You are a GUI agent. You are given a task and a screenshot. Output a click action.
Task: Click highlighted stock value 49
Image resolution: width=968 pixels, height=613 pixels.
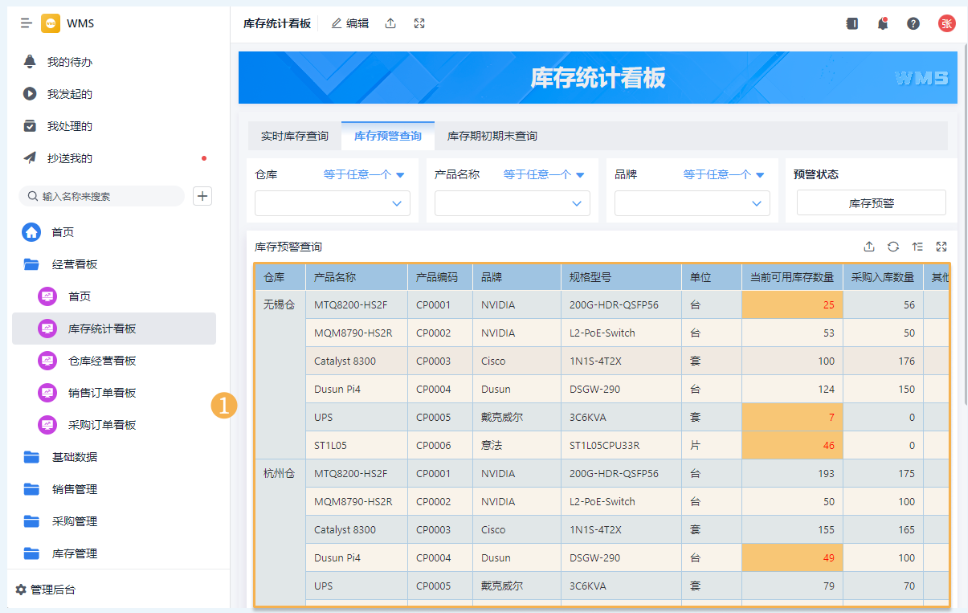click(792, 557)
